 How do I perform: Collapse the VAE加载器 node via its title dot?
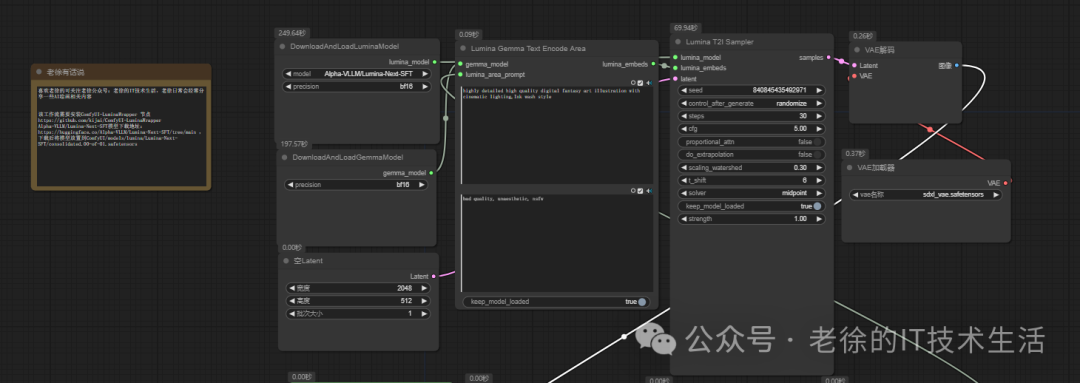point(849,168)
